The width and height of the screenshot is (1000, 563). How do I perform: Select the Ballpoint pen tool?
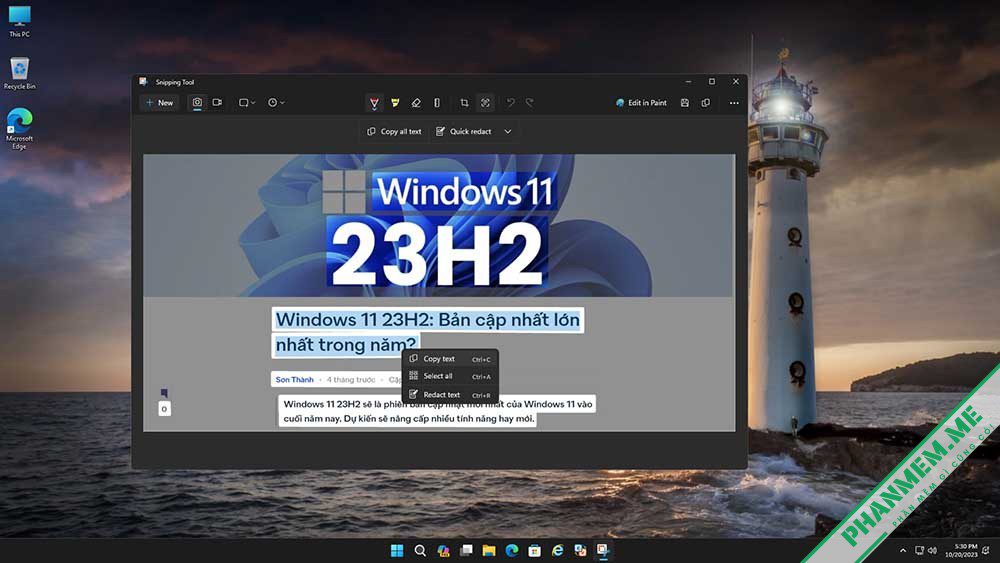click(x=374, y=103)
